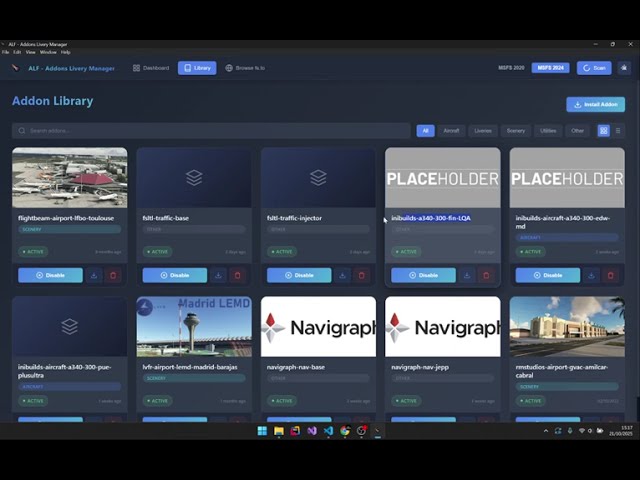Click the Install Addon button

coord(596,104)
